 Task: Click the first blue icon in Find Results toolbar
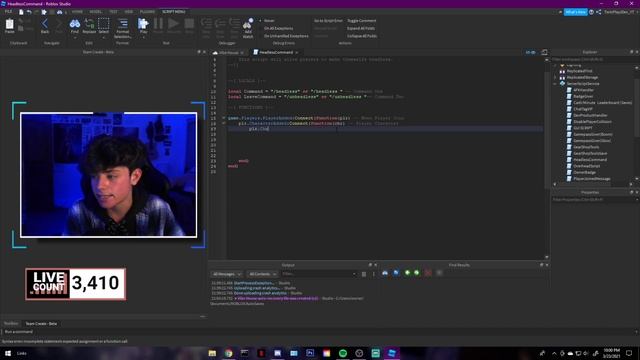point(385,273)
